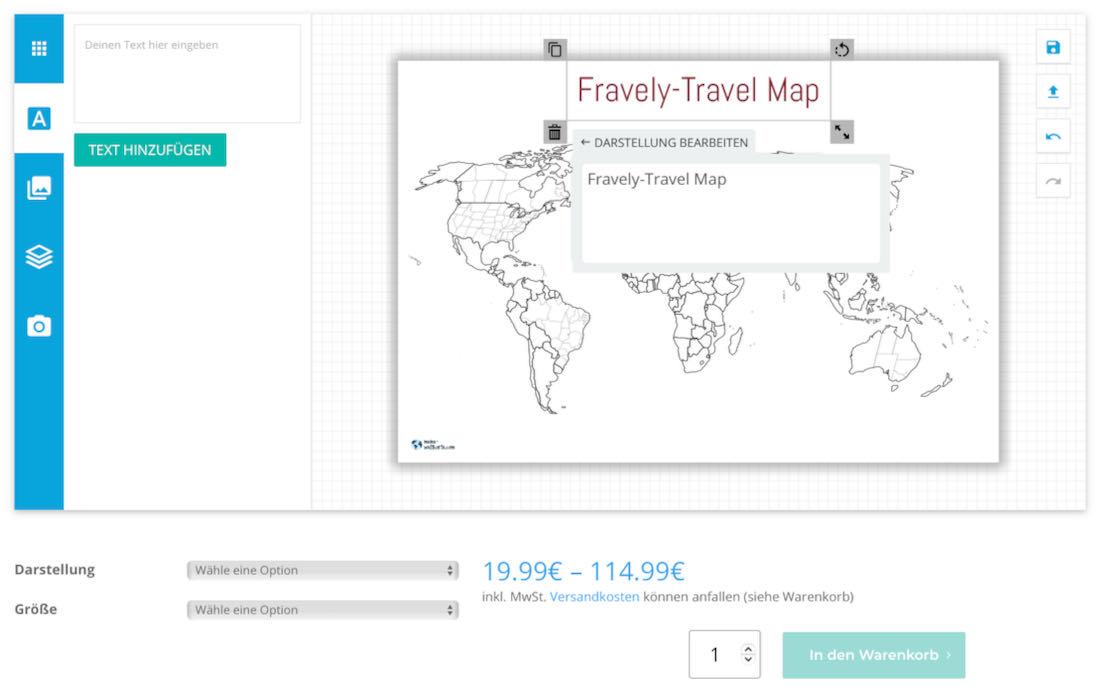The width and height of the screenshot is (1100, 688).
Task: Expand the Größe option dropdown
Action: [323, 610]
